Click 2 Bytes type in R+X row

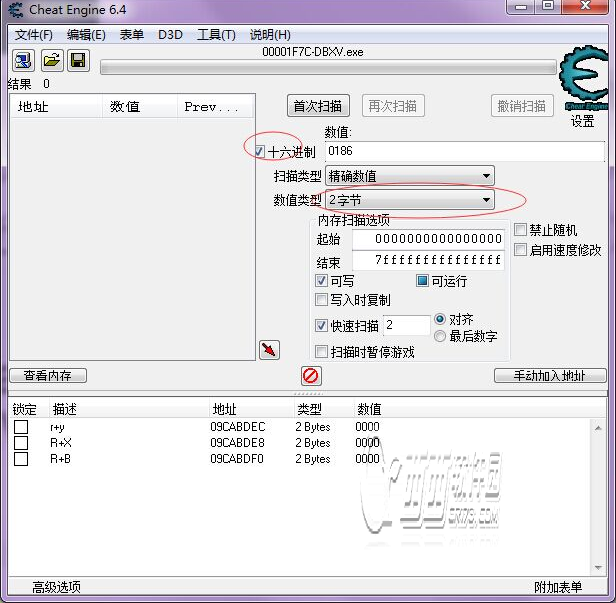[x=313, y=443]
